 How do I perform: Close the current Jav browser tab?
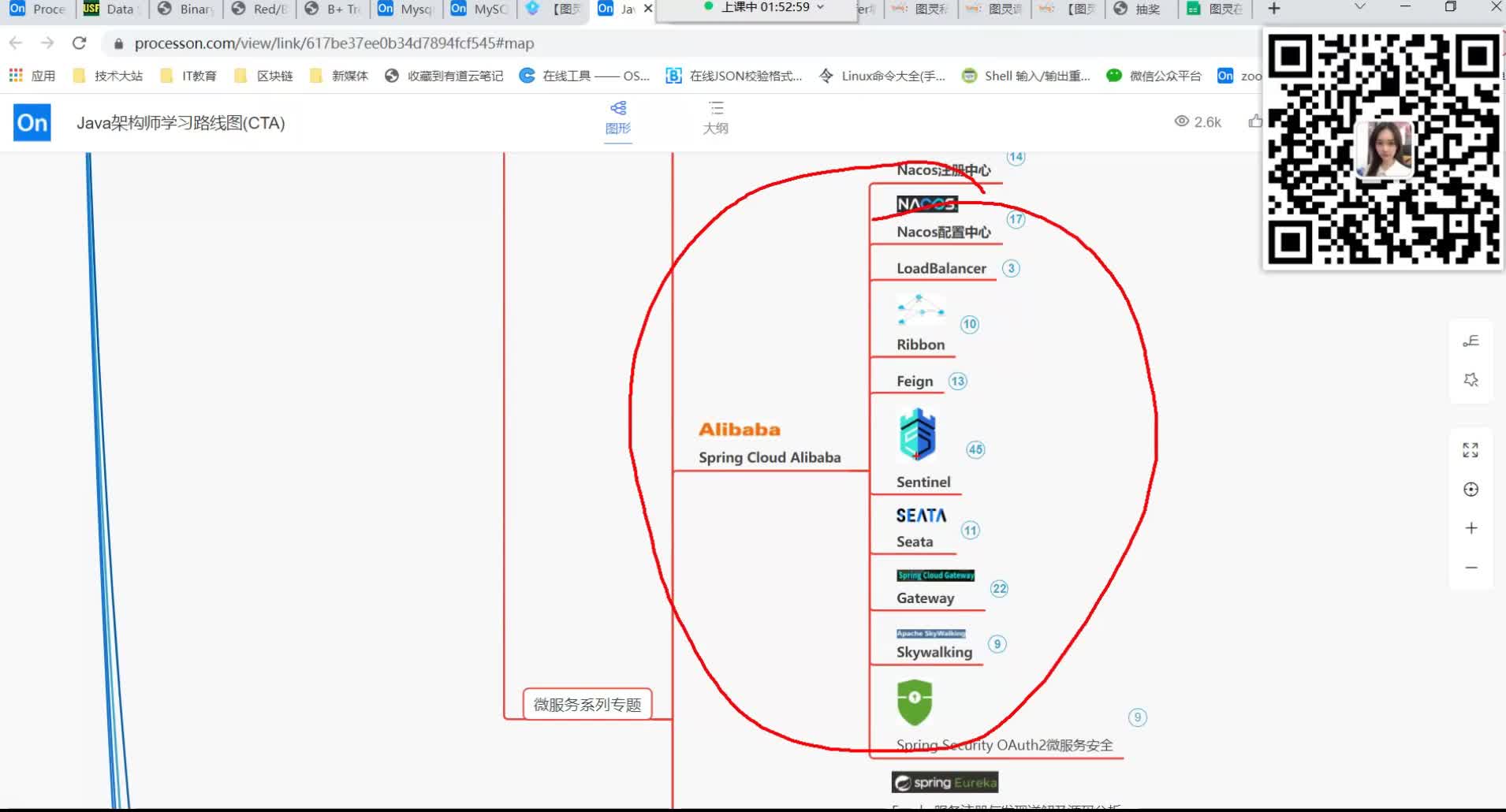coord(648,9)
